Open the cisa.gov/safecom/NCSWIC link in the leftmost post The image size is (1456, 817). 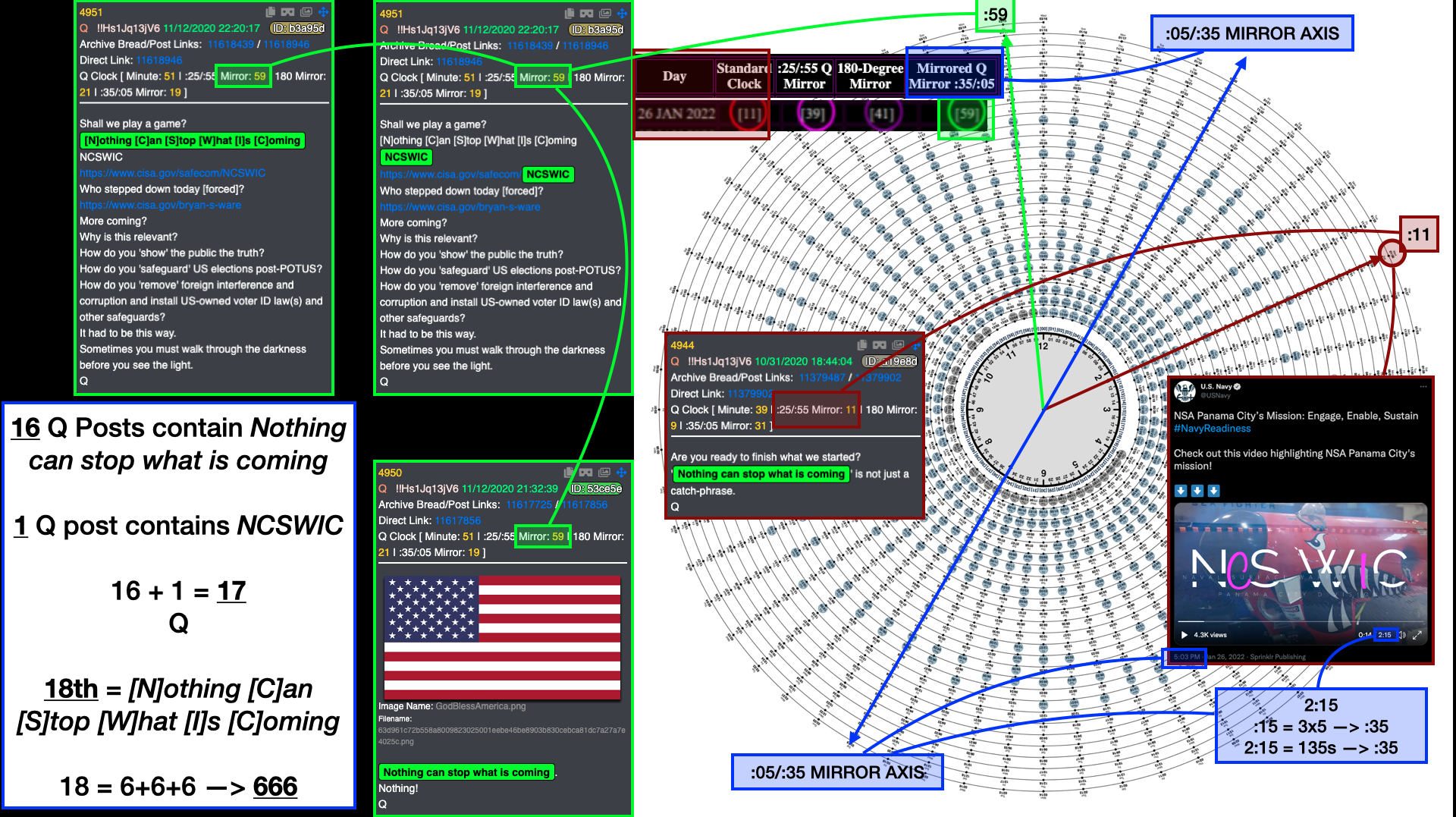[172, 173]
